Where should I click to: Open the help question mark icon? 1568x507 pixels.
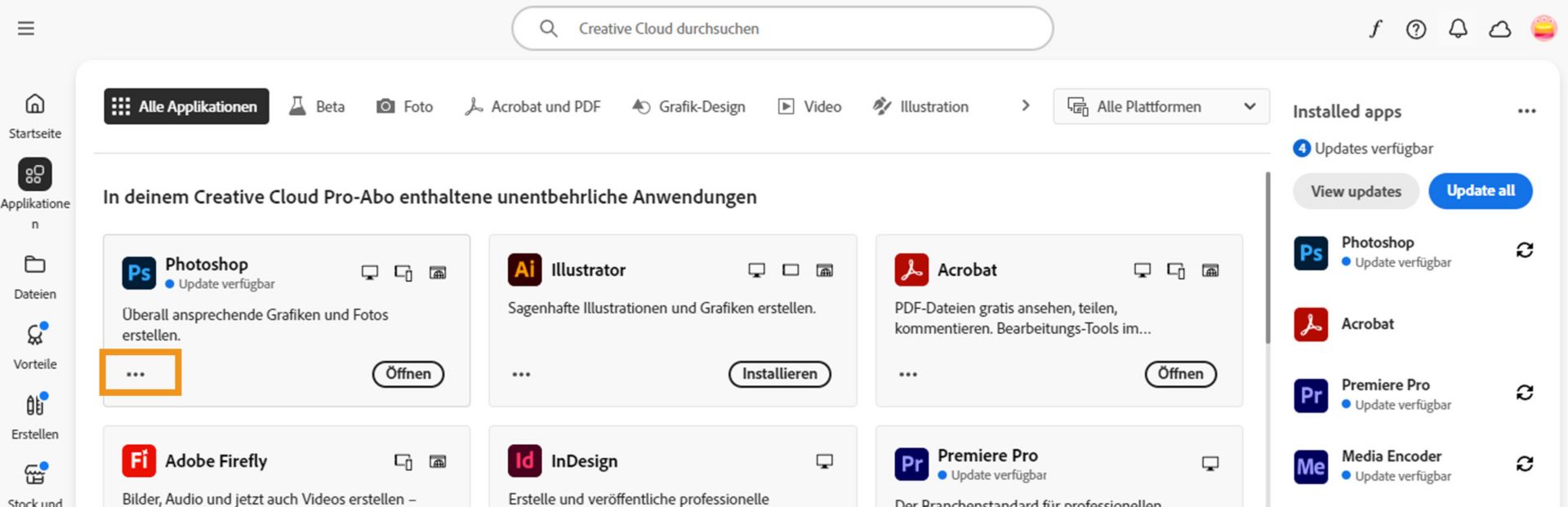1416,29
